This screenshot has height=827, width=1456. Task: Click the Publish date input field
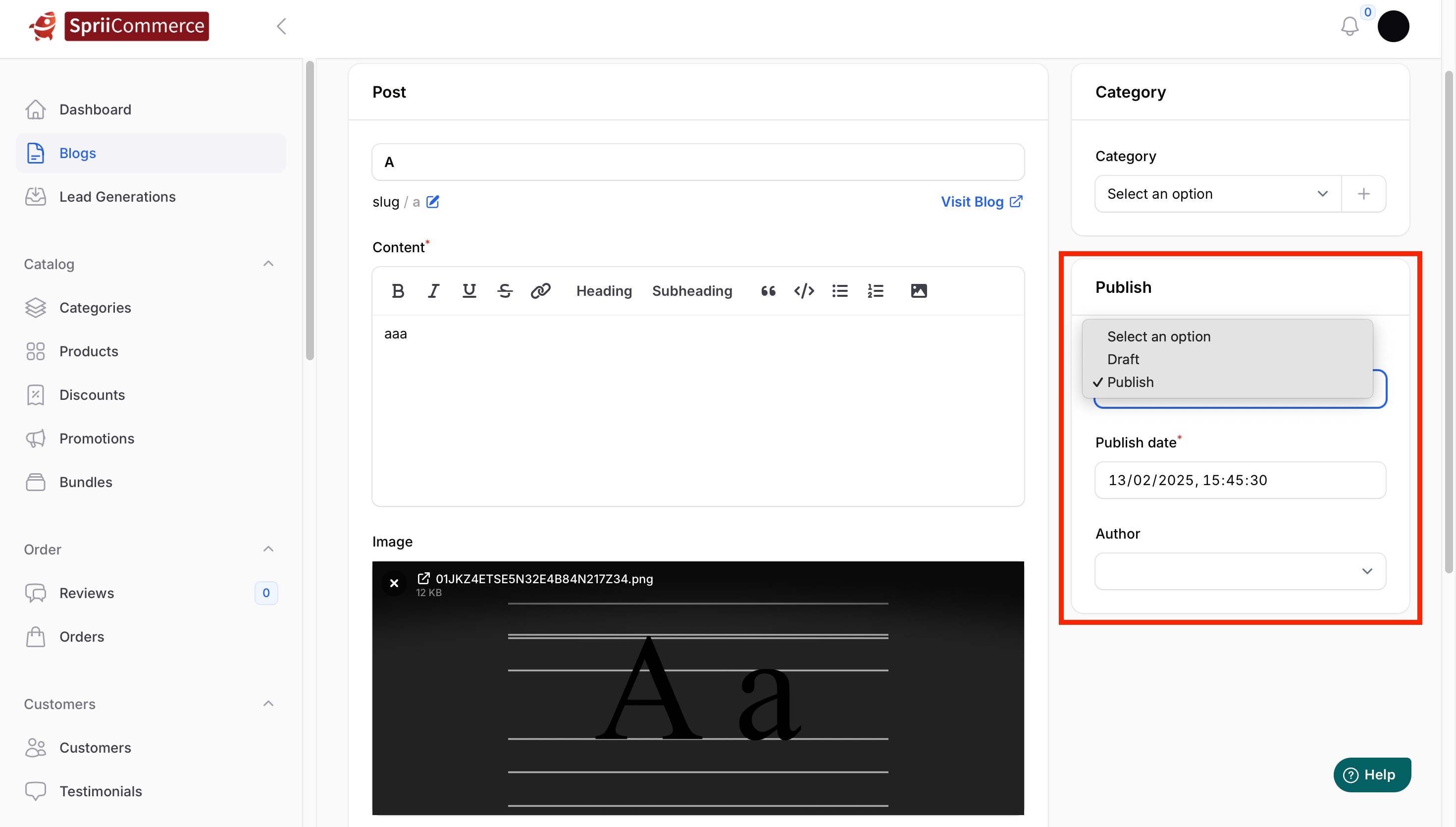tap(1240, 480)
